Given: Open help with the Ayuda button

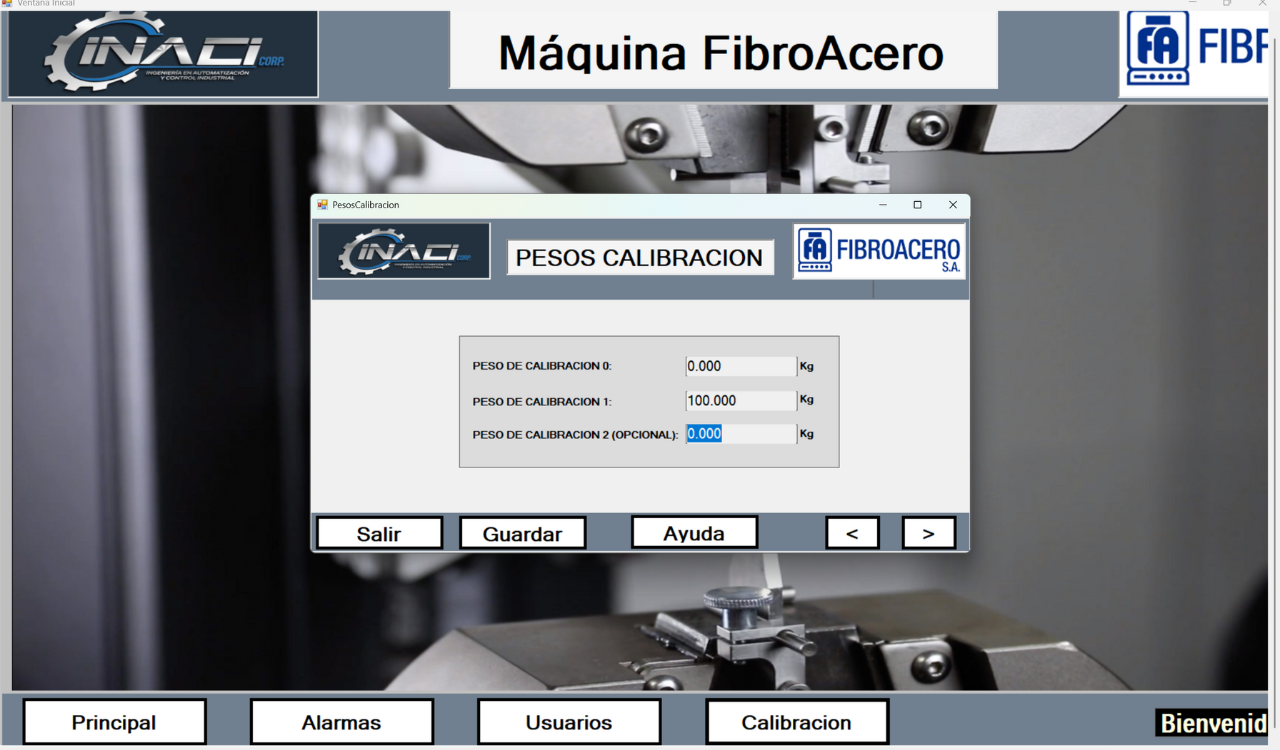Looking at the screenshot, I should tap(694, 532).
